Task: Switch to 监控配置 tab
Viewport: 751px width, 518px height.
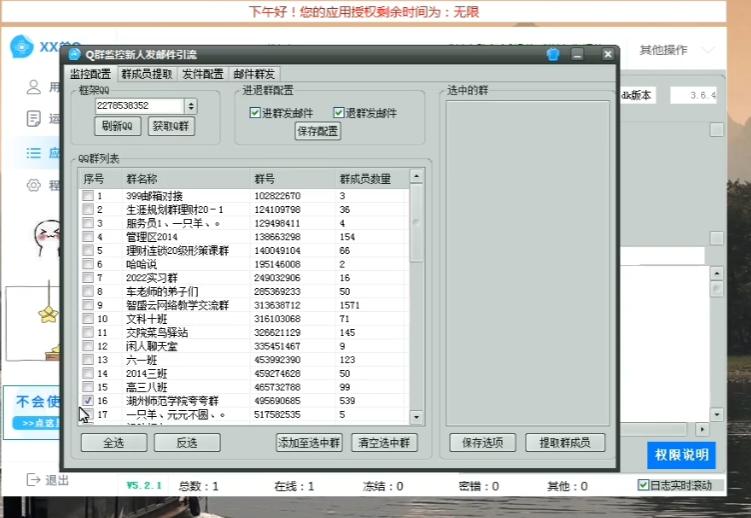Action: pyautogui.click(x=90, y=74)
